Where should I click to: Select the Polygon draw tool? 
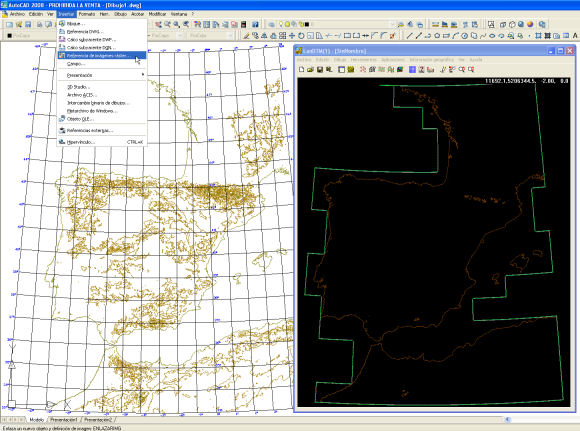(x=437, y=36)
